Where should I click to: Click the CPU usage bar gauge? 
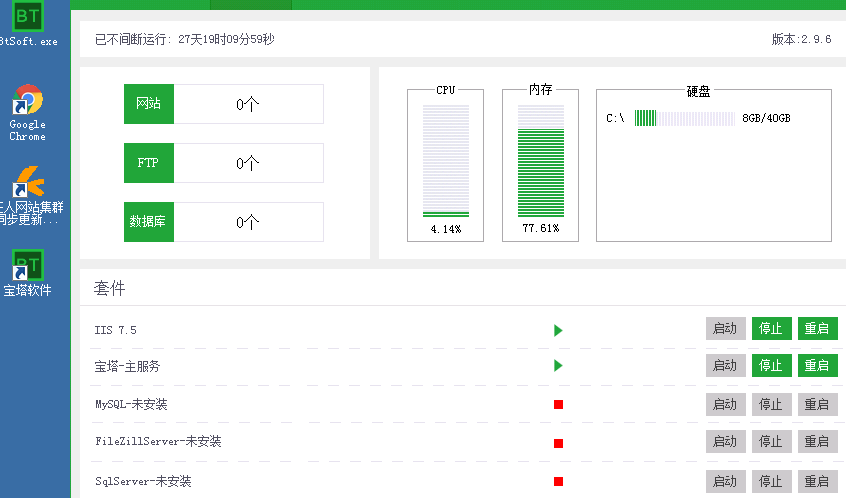point(446,161)
